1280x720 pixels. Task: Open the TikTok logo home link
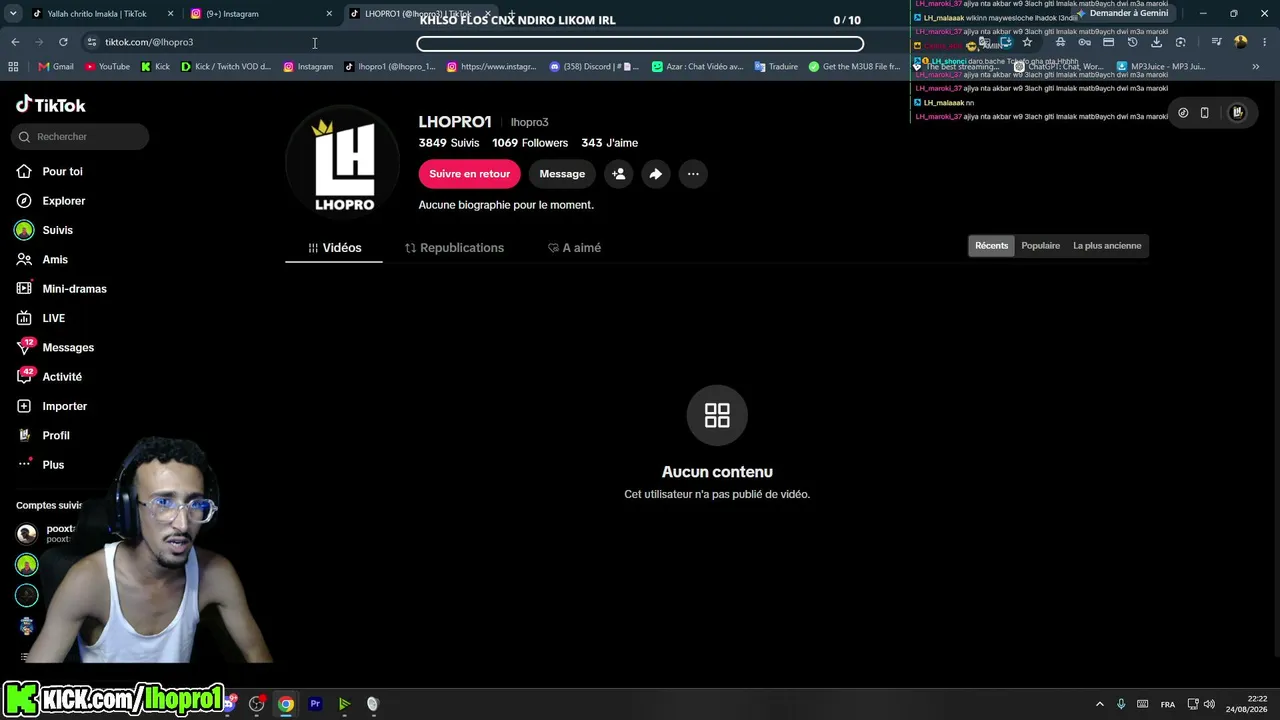click(x=51, y=105)
